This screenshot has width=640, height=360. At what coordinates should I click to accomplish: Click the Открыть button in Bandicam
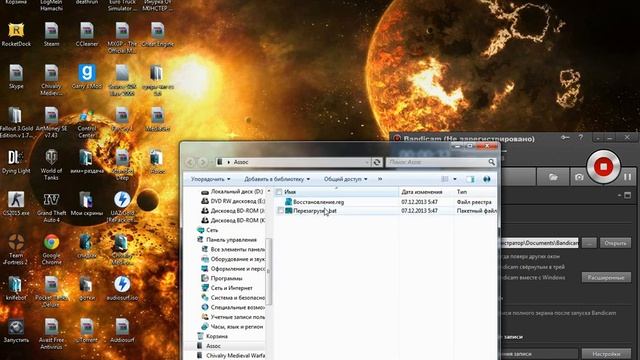click(615, 243)
